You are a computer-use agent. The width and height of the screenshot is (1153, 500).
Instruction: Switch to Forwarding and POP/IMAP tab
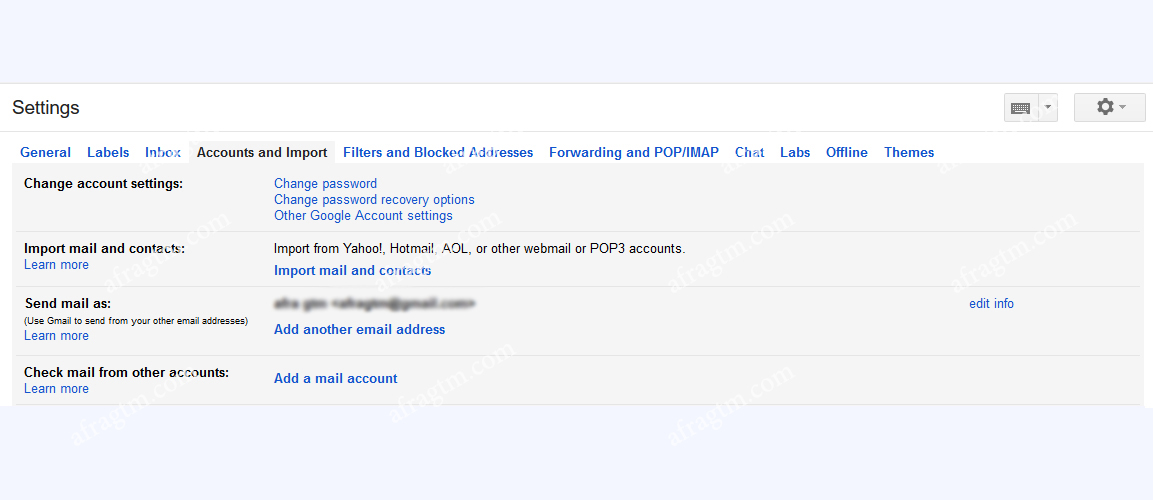(x=634, y=152)
